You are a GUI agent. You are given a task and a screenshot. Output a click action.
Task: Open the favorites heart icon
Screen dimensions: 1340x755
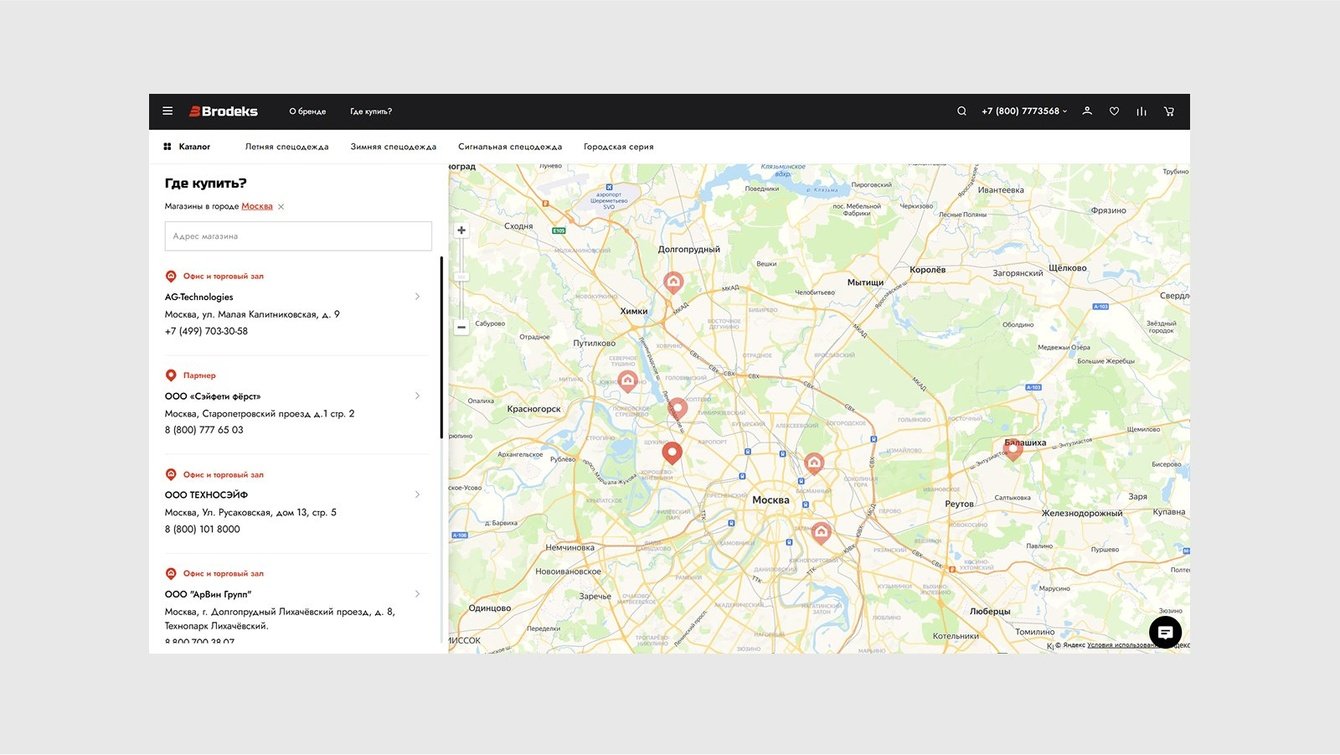(1114, 111)
